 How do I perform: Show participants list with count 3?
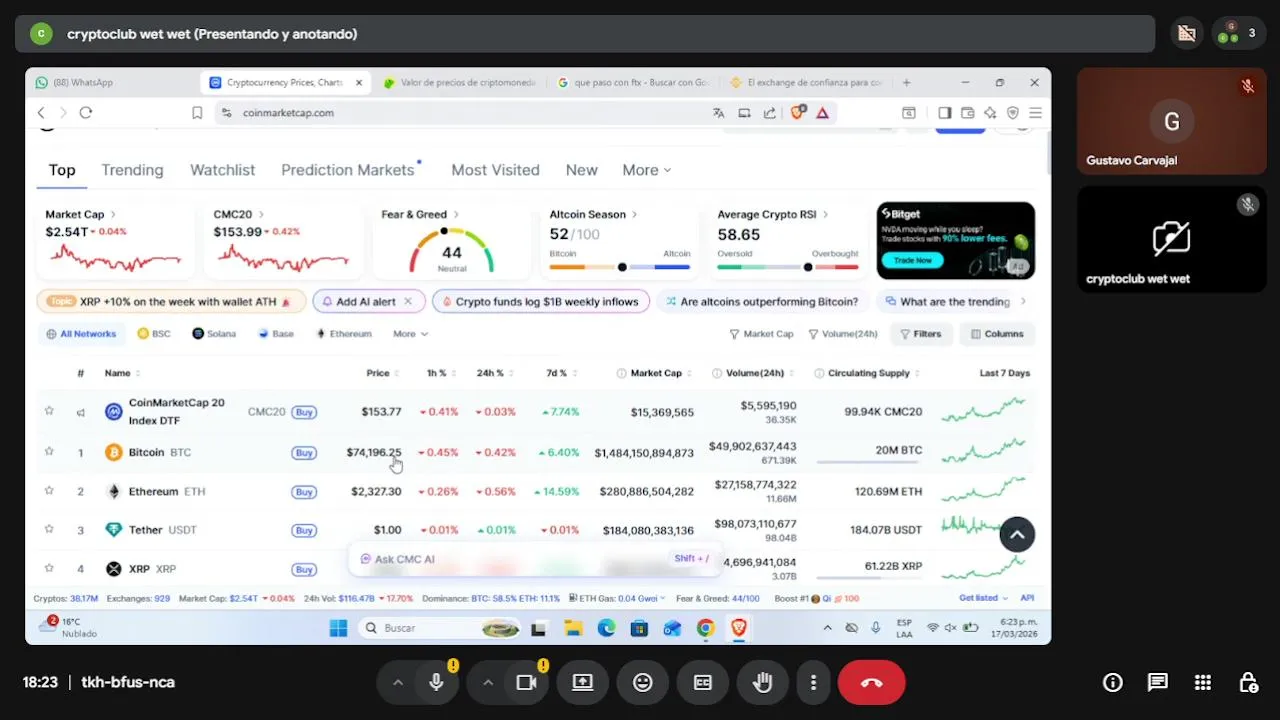(x=1238, y=33)
